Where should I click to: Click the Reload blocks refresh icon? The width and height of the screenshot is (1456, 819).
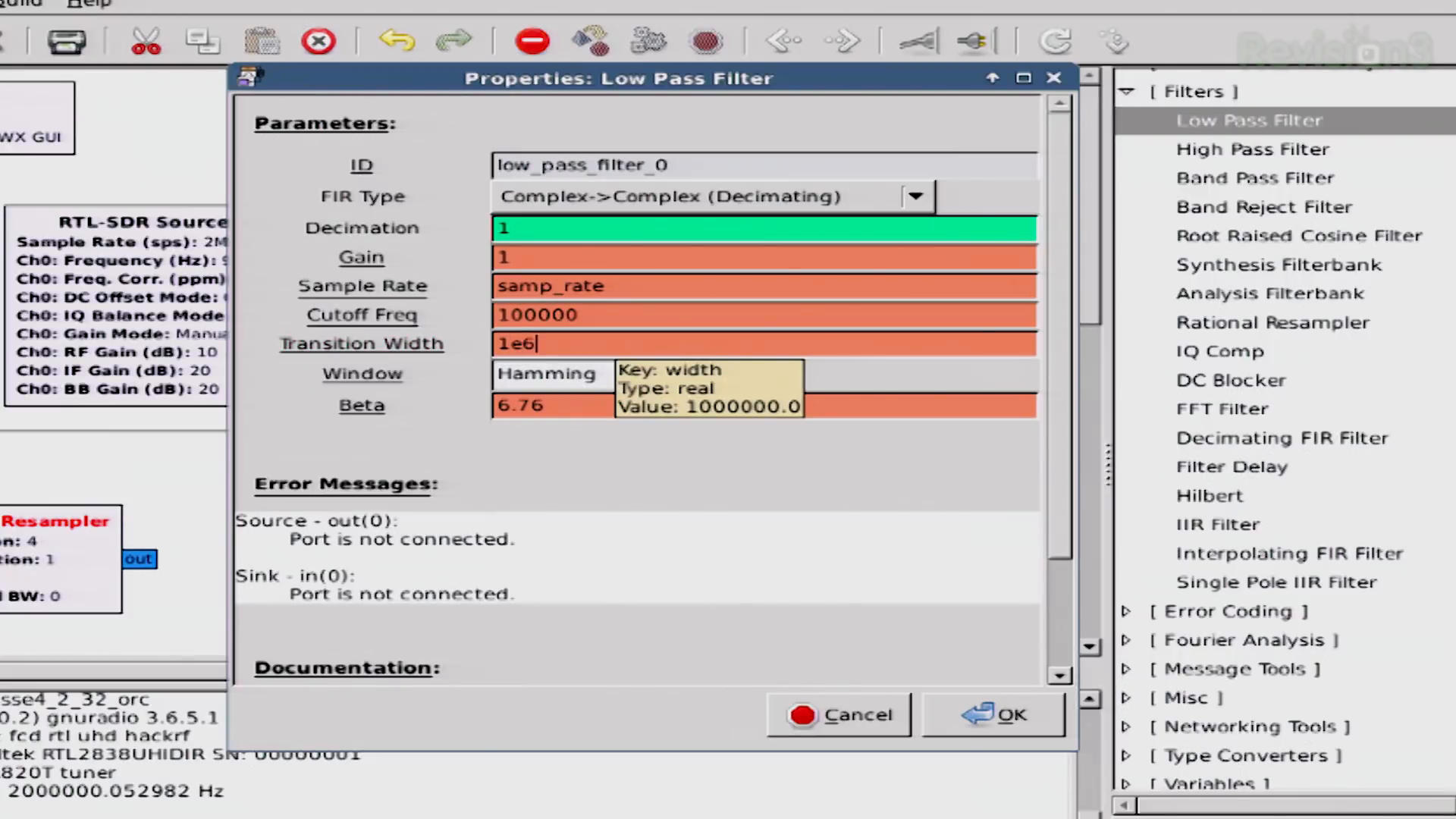(1056, 41)
